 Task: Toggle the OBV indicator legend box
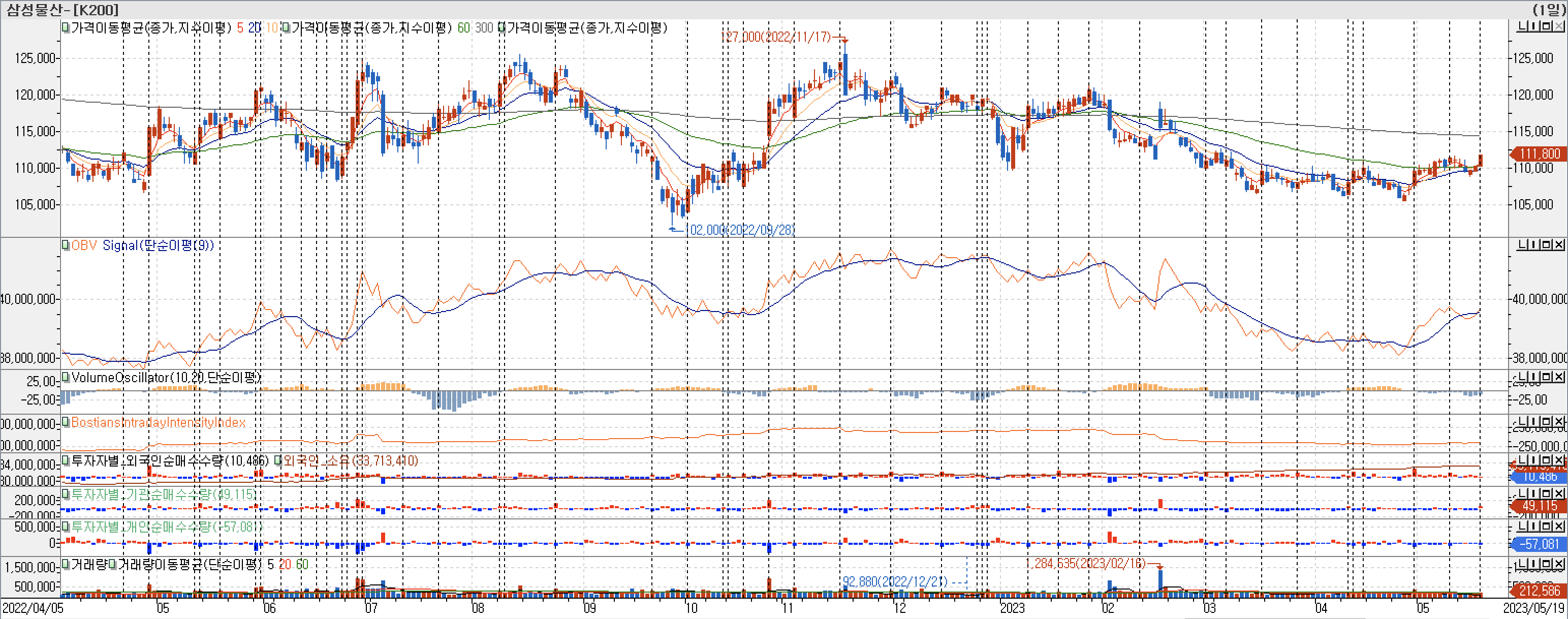coord(66,244)
